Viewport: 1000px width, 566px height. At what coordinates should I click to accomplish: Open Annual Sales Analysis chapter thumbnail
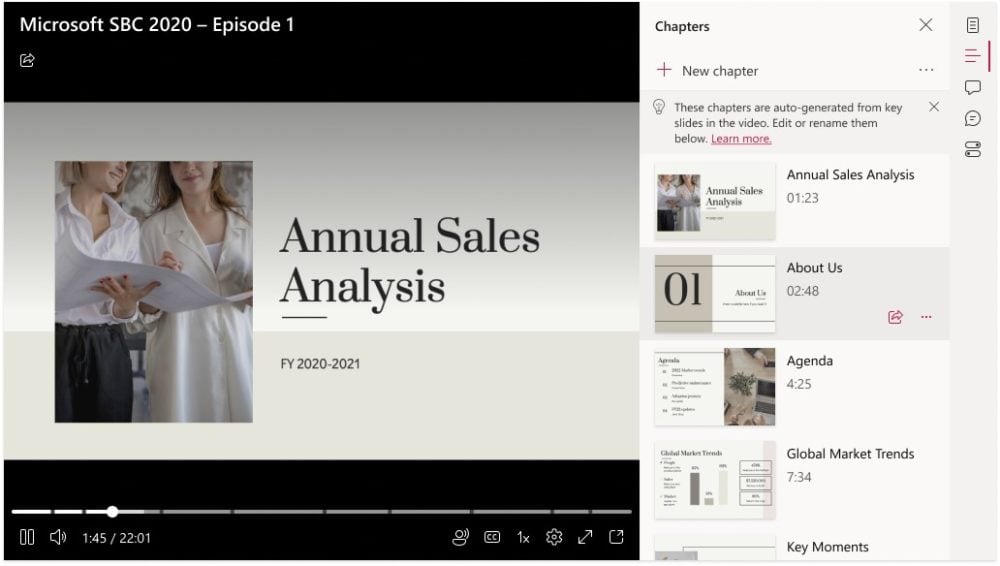[715, 202]
